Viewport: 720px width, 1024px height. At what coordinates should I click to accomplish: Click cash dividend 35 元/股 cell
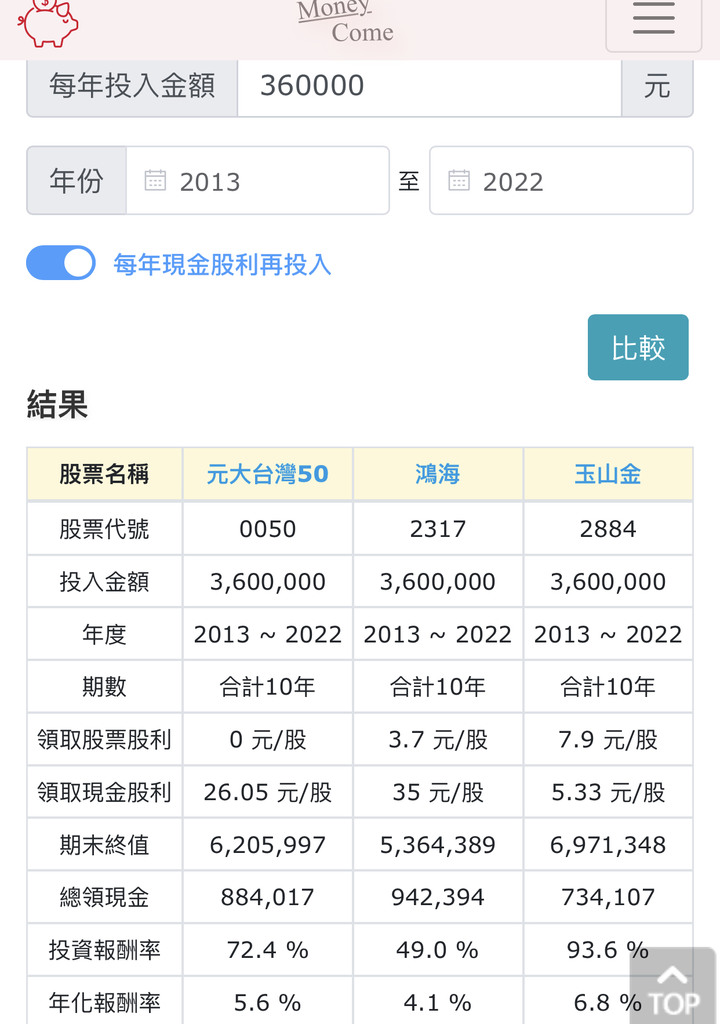pos(438,792)
